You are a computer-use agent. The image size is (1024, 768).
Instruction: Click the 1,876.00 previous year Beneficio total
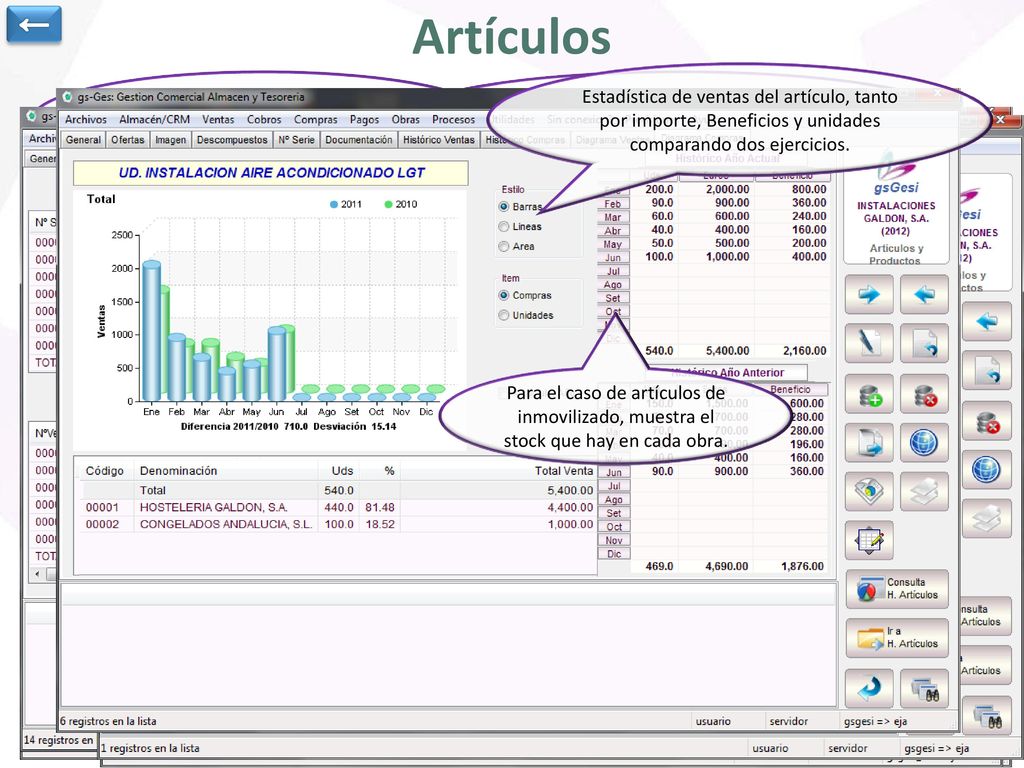(x=803, y=566)
